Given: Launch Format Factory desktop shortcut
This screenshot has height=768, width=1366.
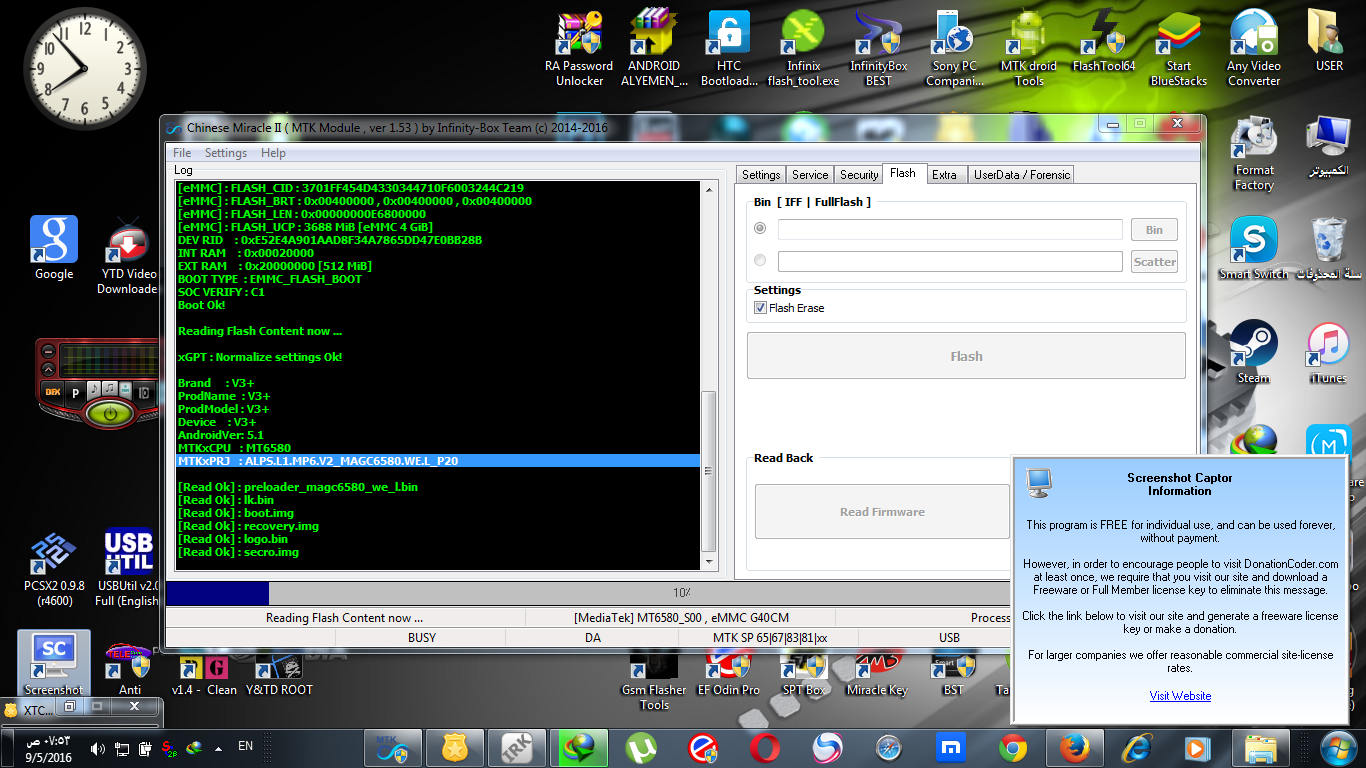Looking at the screenshot, I should (1254, 154).
